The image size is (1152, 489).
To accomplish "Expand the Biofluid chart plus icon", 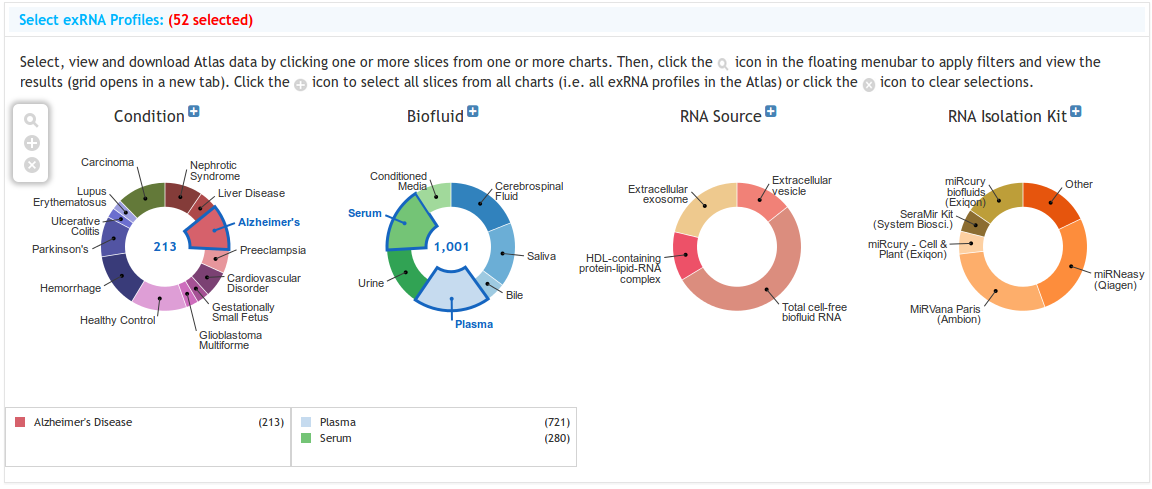I will tap(473, 111).
